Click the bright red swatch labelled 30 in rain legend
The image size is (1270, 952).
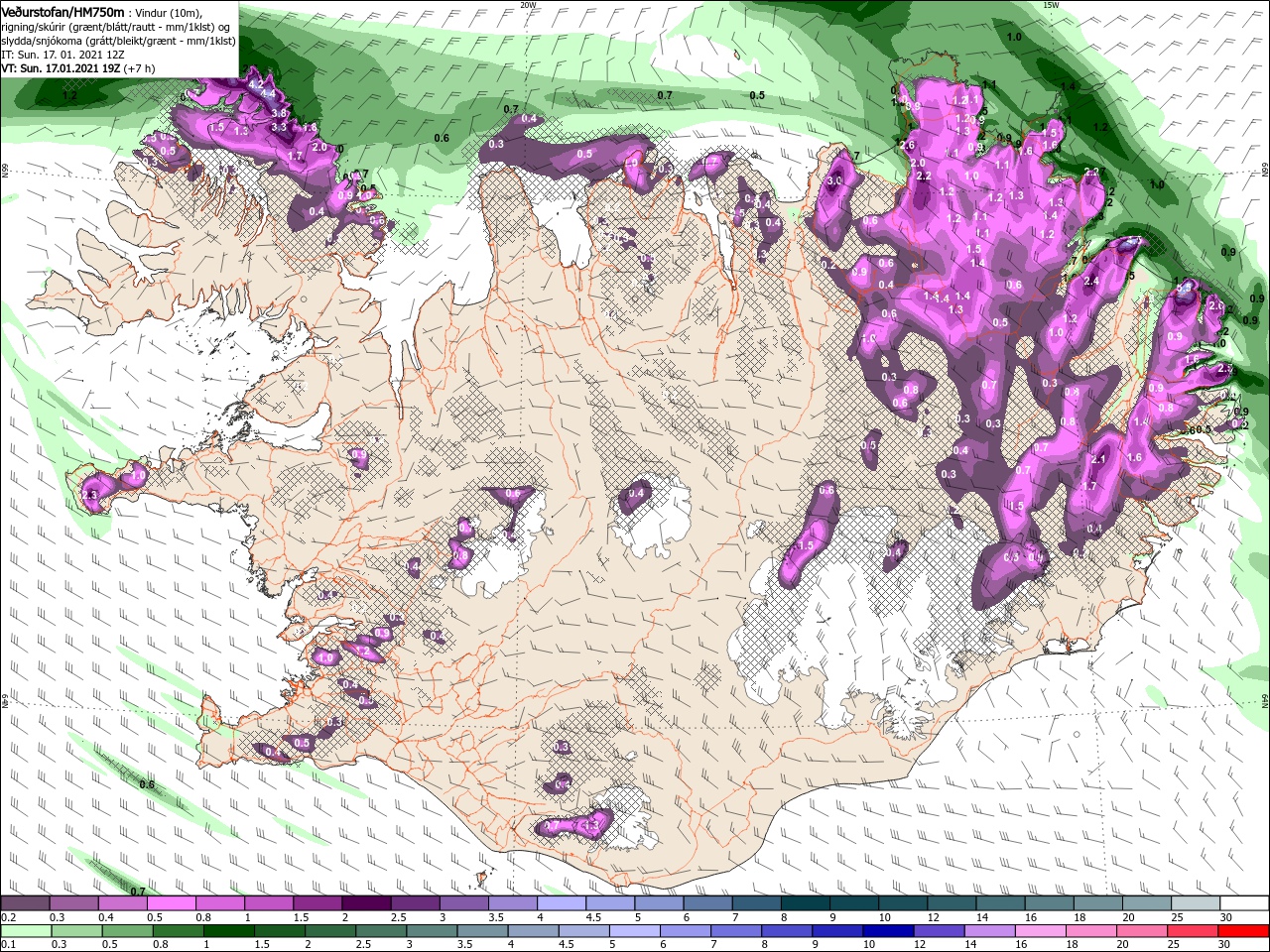(x=1243, y=931)
